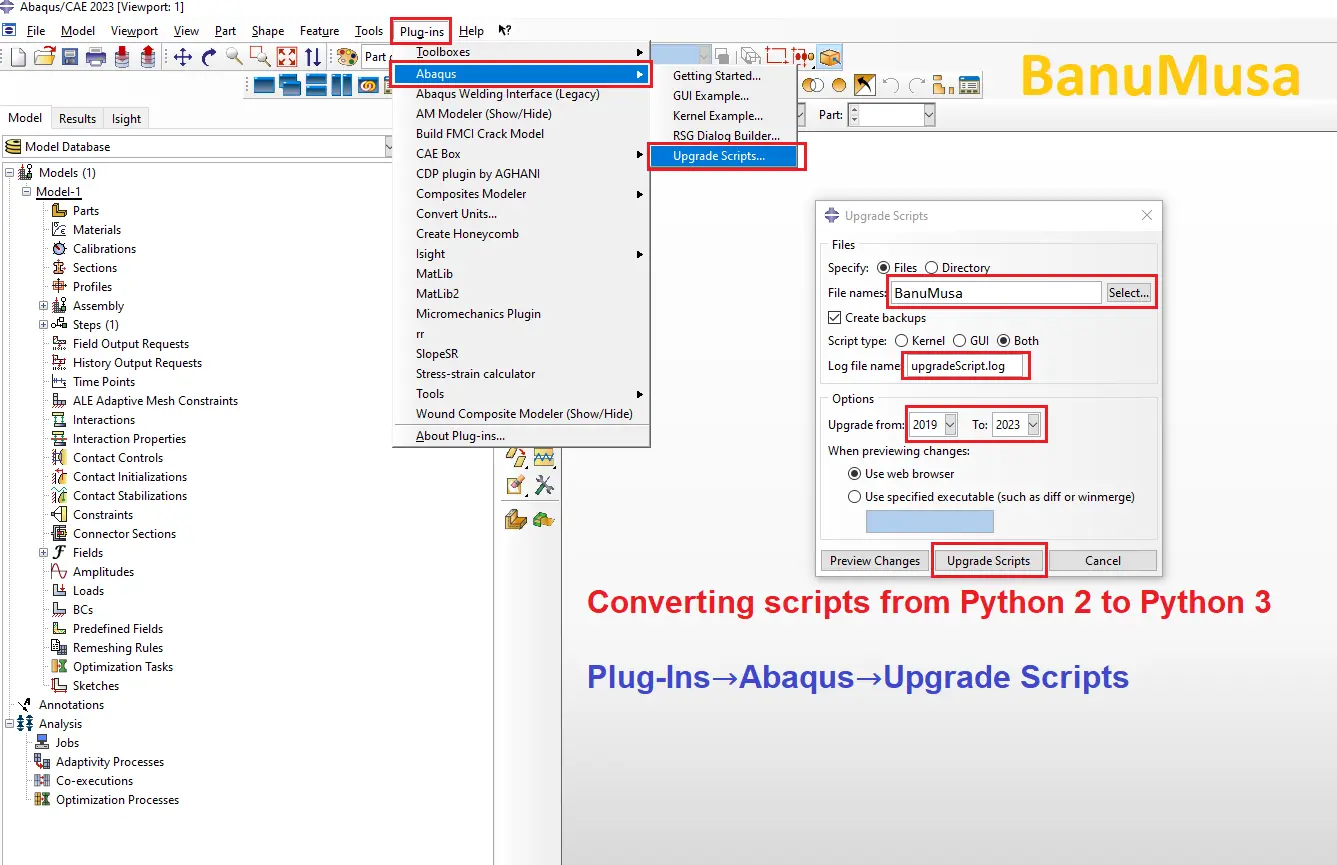
Task: Select the Pan View tool
Action: point(183,57)
